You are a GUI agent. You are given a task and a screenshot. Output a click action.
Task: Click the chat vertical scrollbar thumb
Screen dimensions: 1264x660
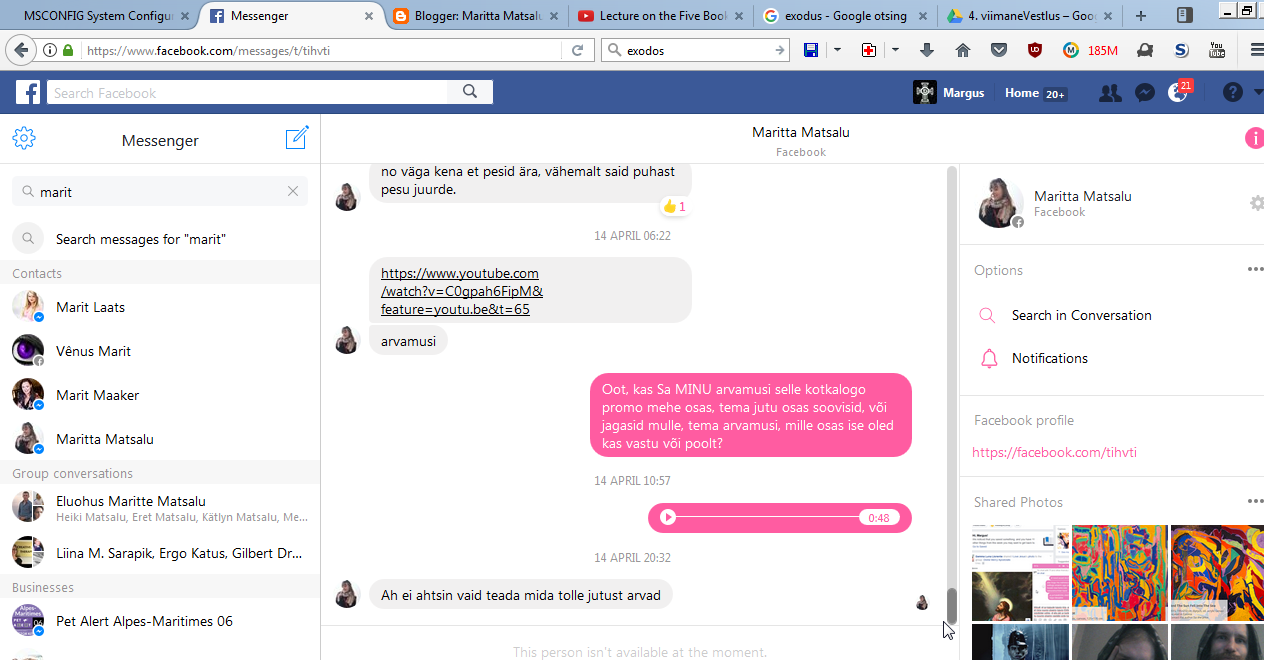(952, 606)
